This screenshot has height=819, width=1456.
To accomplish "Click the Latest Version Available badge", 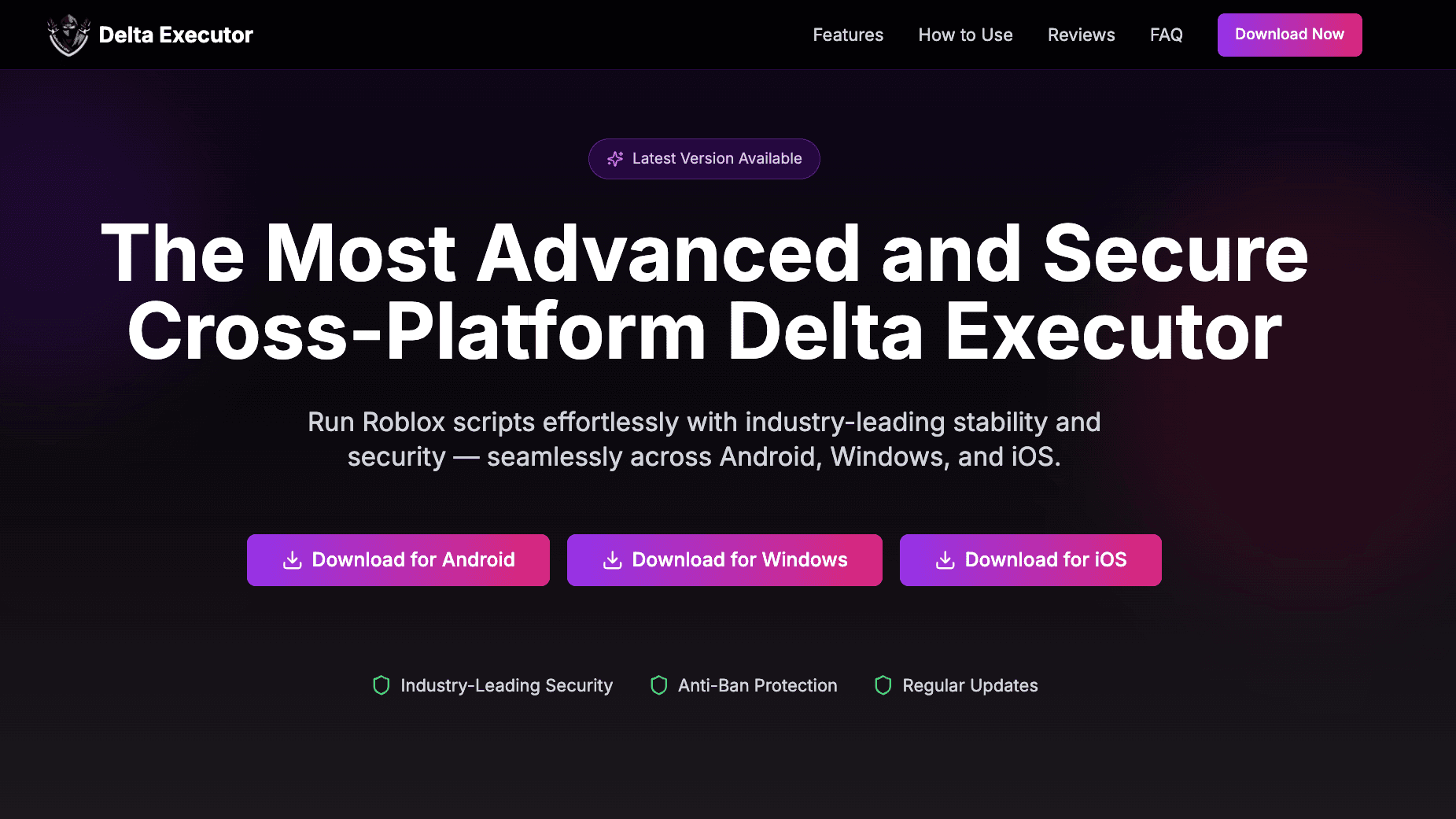I will pyautogui.click(x=703, y=158).
